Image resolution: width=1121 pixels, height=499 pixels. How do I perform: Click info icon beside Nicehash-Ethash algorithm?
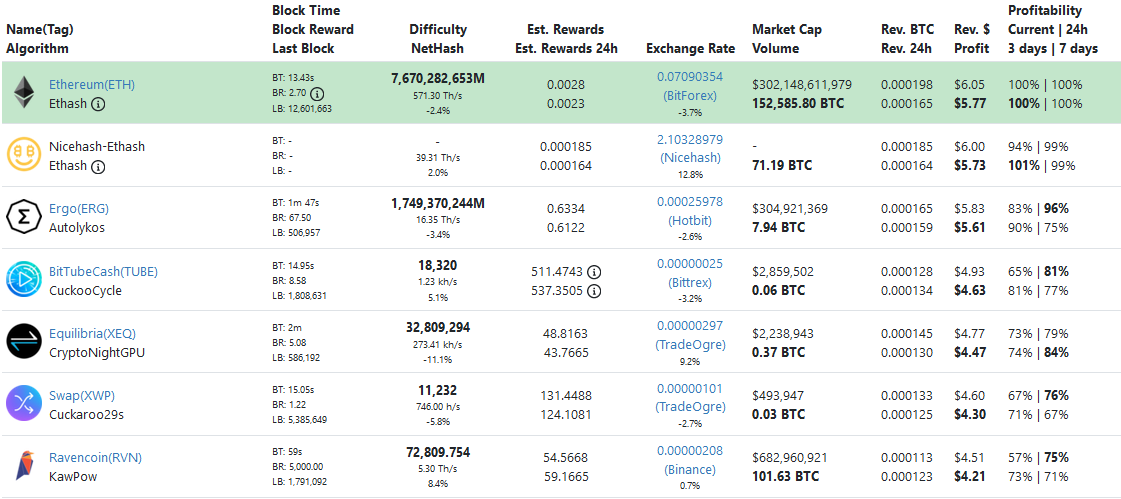[99, 165]
